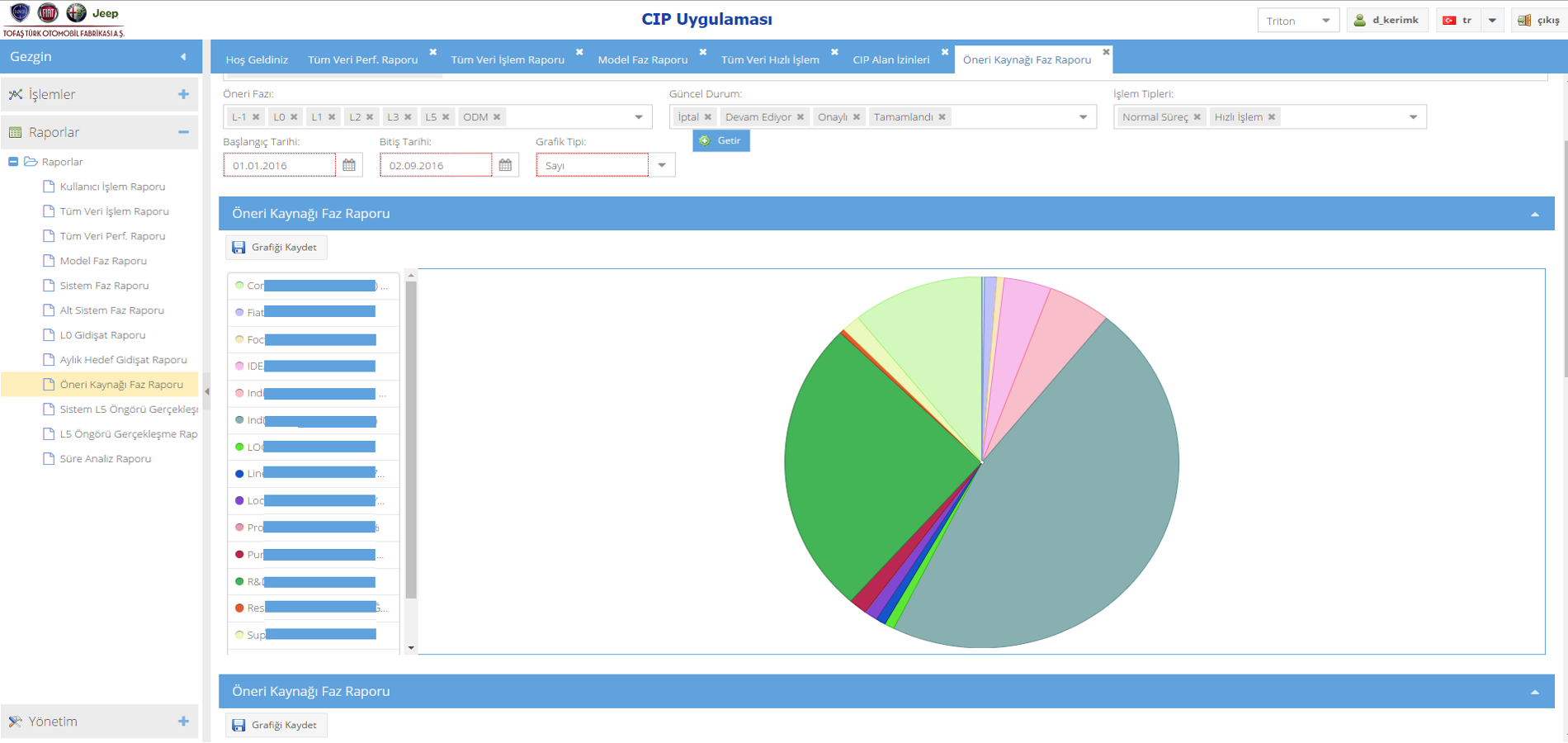Viewport: 1568px width, 743px height.
Task: Open L0 Gidişat Raporu
Action: click(x=102, y=335)
